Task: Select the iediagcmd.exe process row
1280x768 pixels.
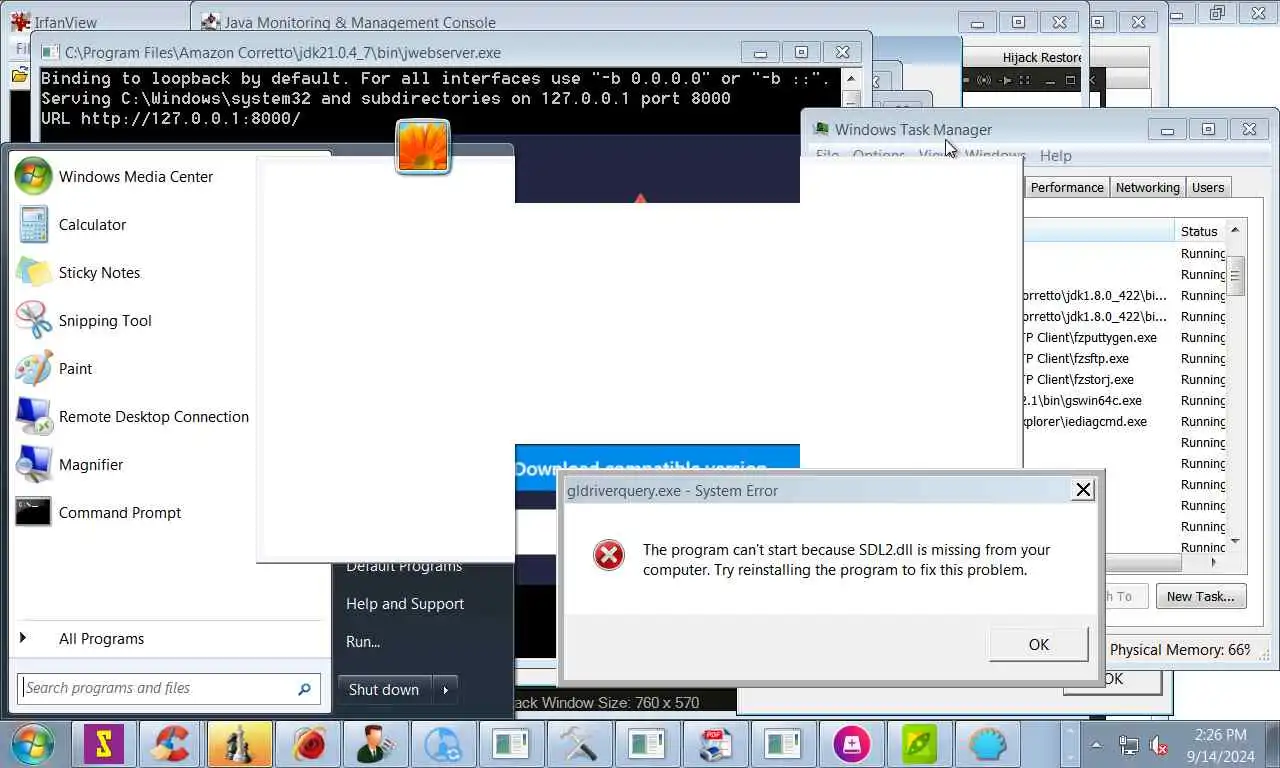Action: pos(1123,422)
